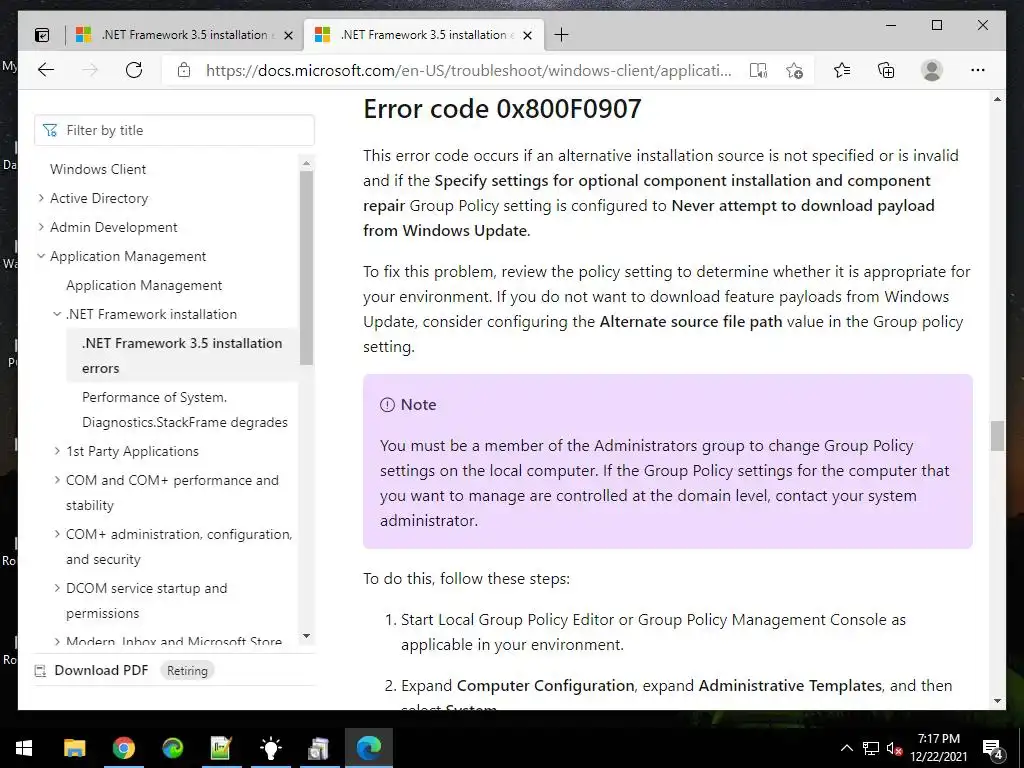Click the Download PDF icon
Screen dimensions: 1024x768
pos(40,671)
